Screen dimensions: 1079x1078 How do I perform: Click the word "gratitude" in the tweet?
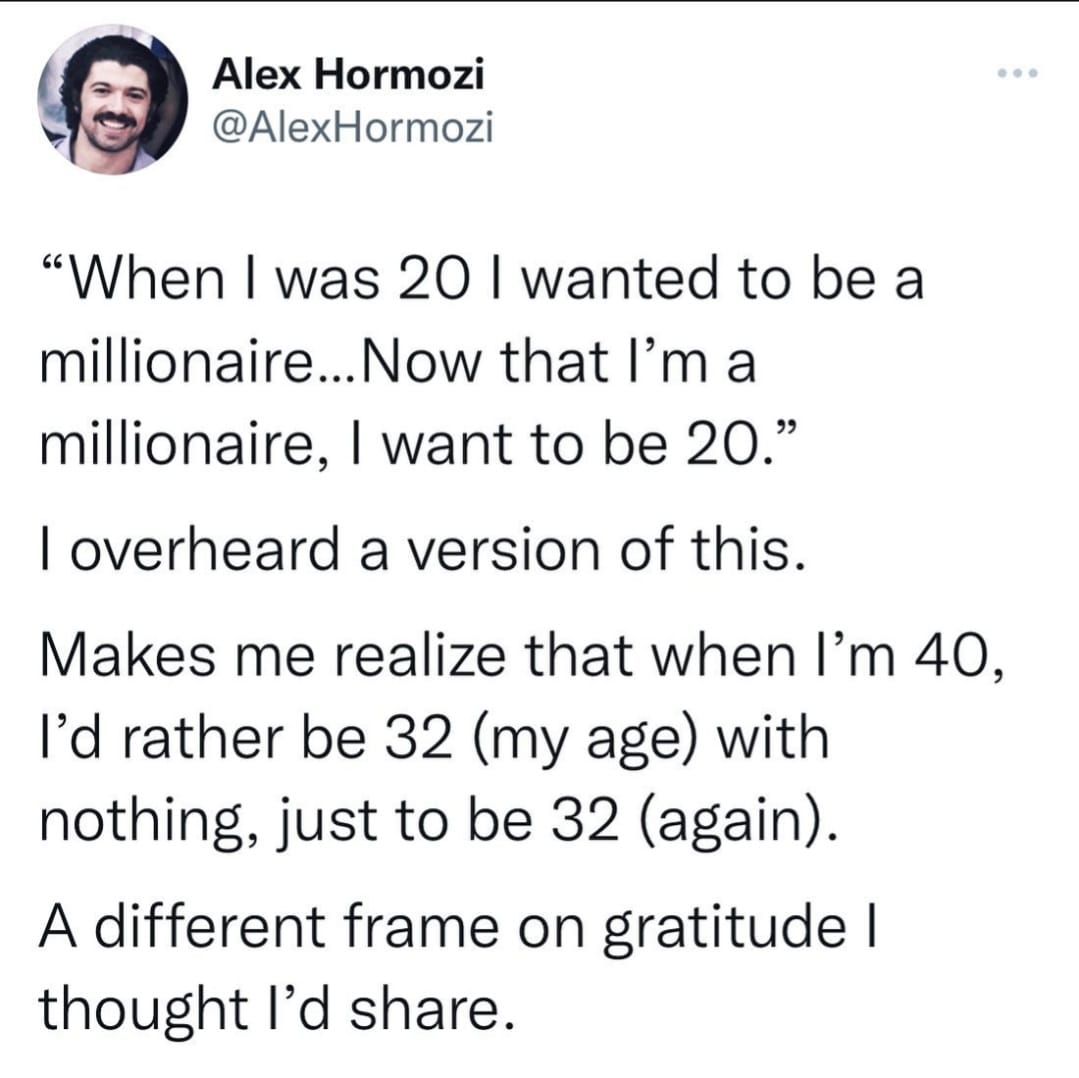[725, 927]
